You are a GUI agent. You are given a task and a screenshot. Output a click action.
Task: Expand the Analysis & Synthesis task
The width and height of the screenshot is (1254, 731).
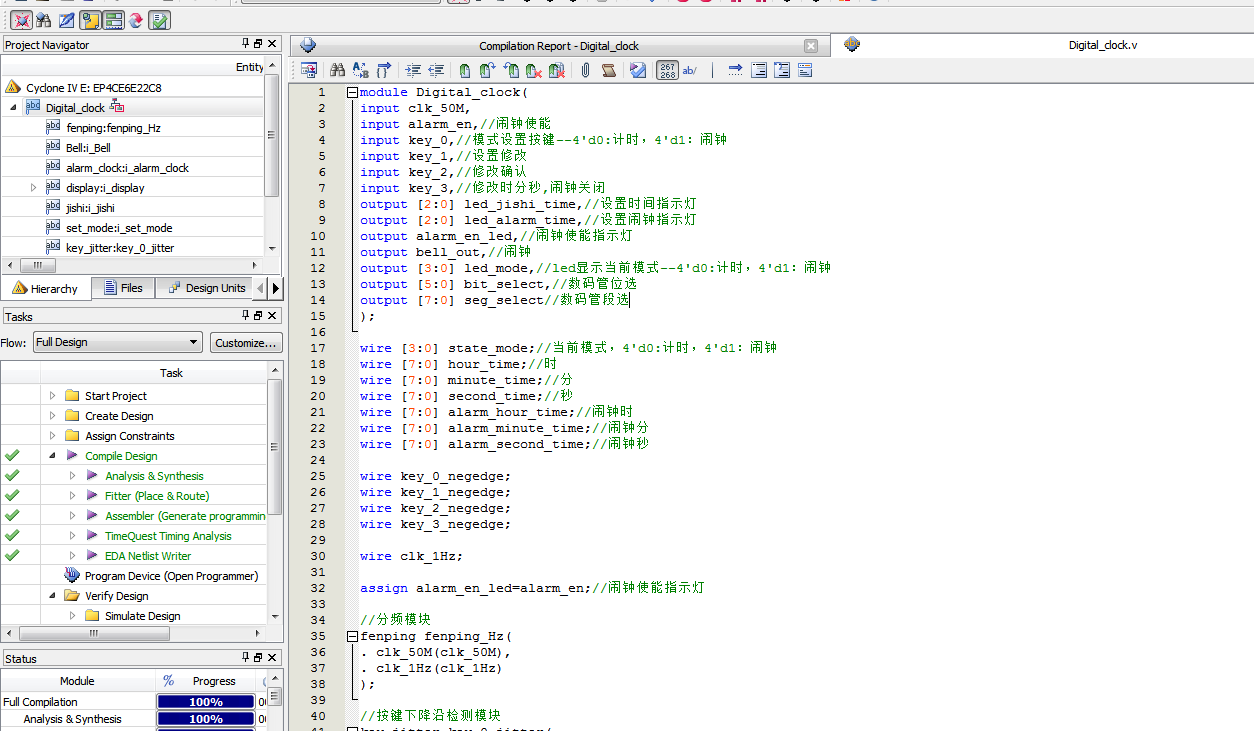(x=72, y=476)
